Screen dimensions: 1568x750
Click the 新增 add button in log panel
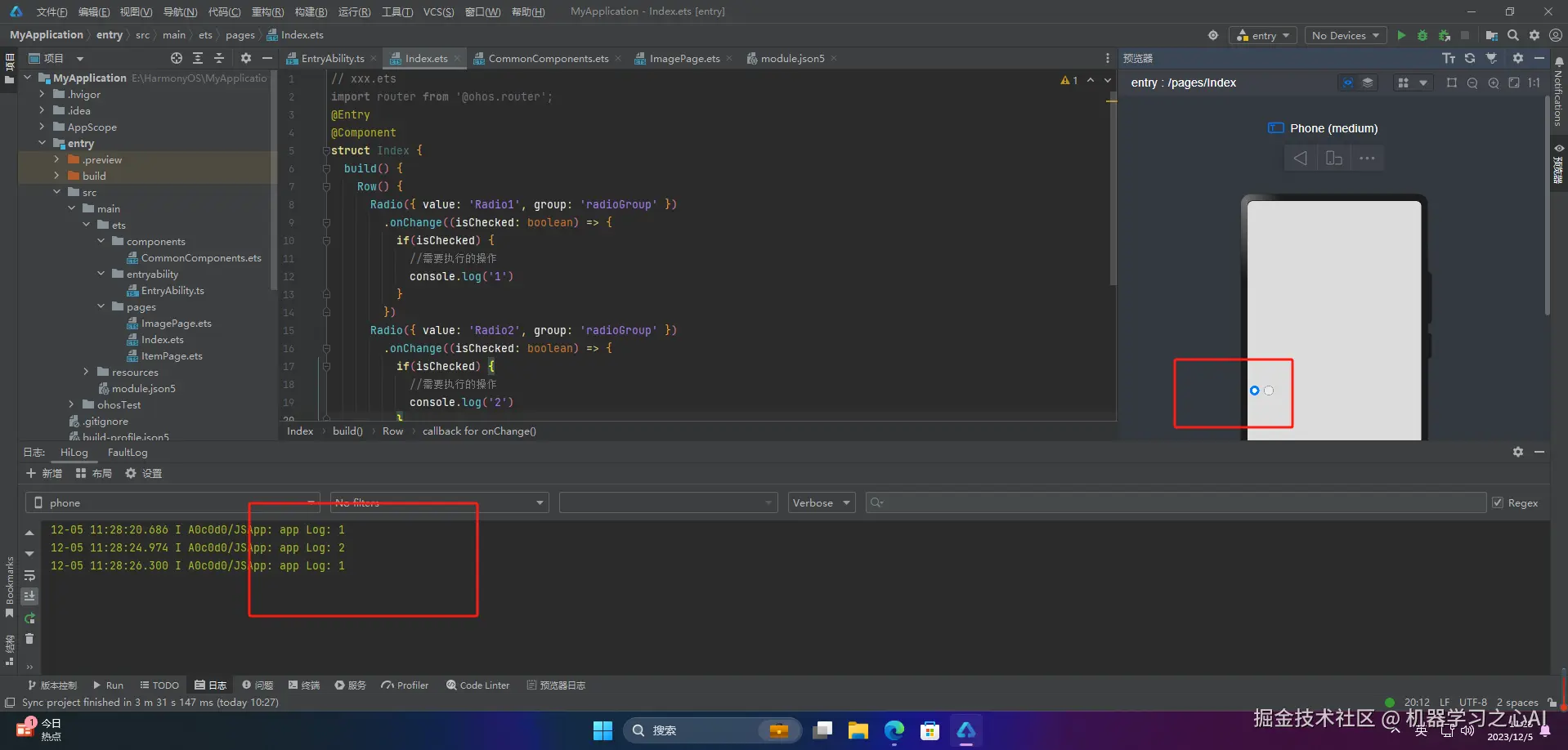pos(44,474)
